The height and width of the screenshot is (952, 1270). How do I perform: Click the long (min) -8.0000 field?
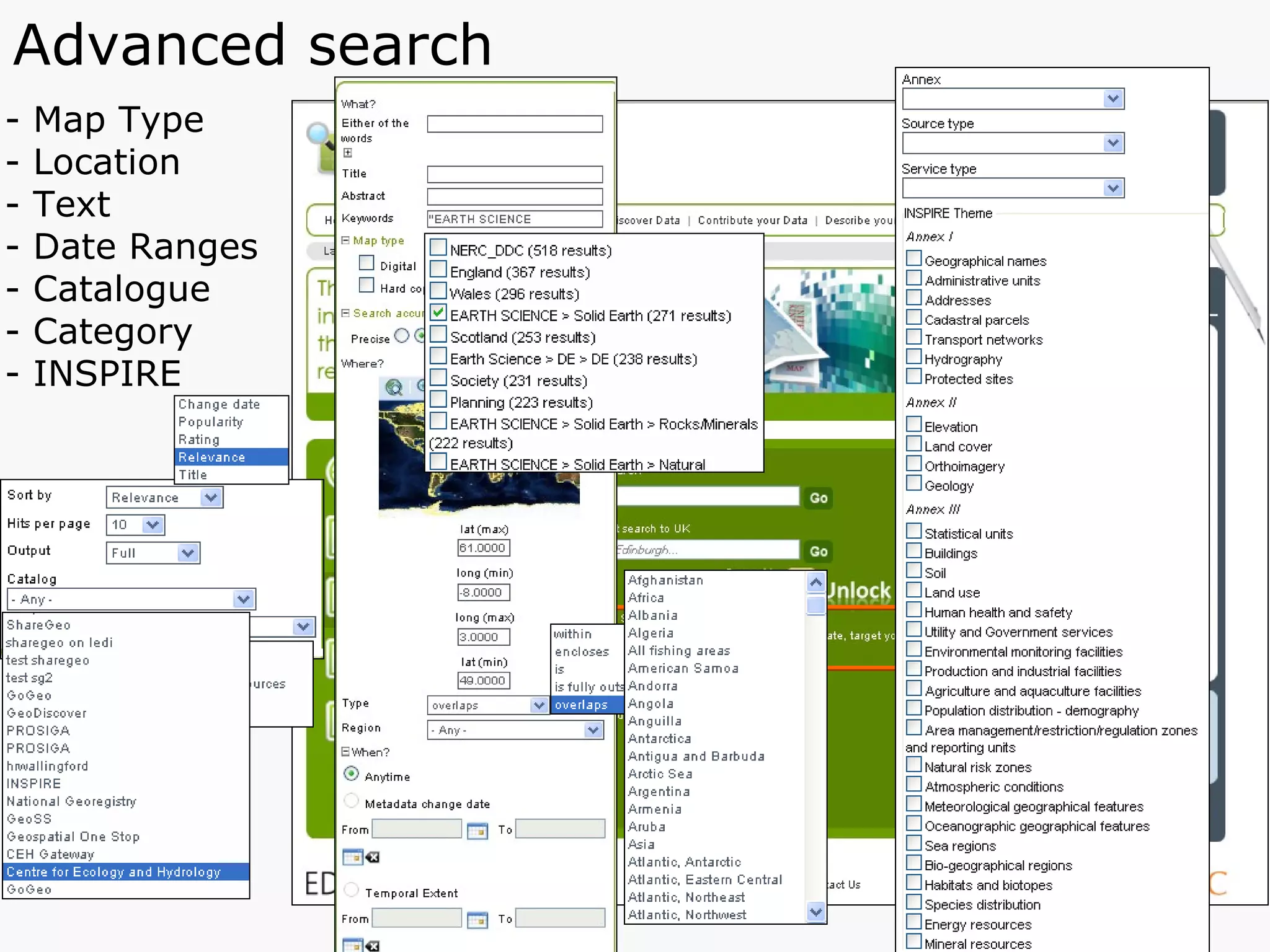click(x=484, y=593)
